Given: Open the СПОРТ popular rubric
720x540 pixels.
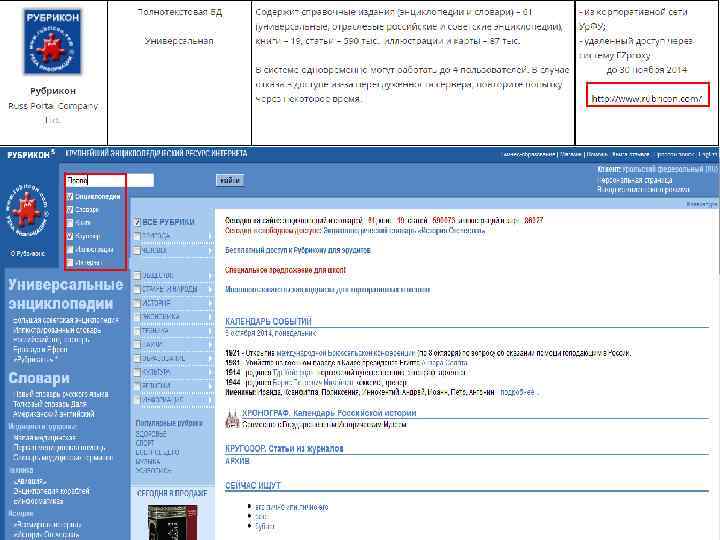Looking at the screenshot, I should [x=145, y=443].
